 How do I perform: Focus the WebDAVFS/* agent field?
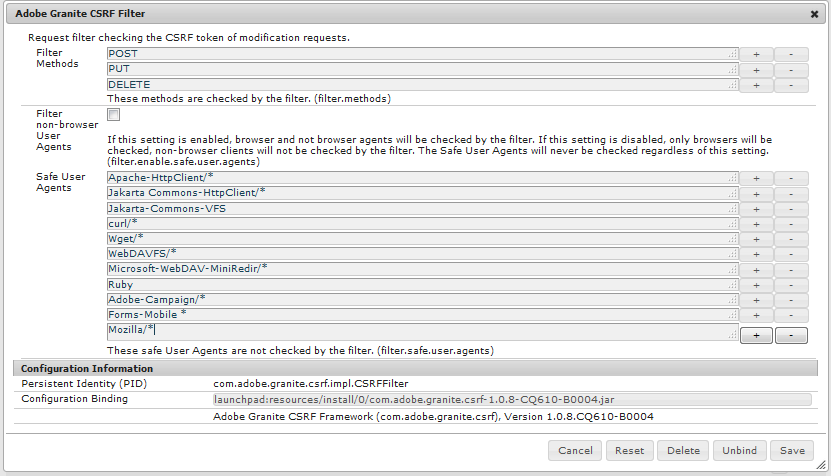(422, 253)
